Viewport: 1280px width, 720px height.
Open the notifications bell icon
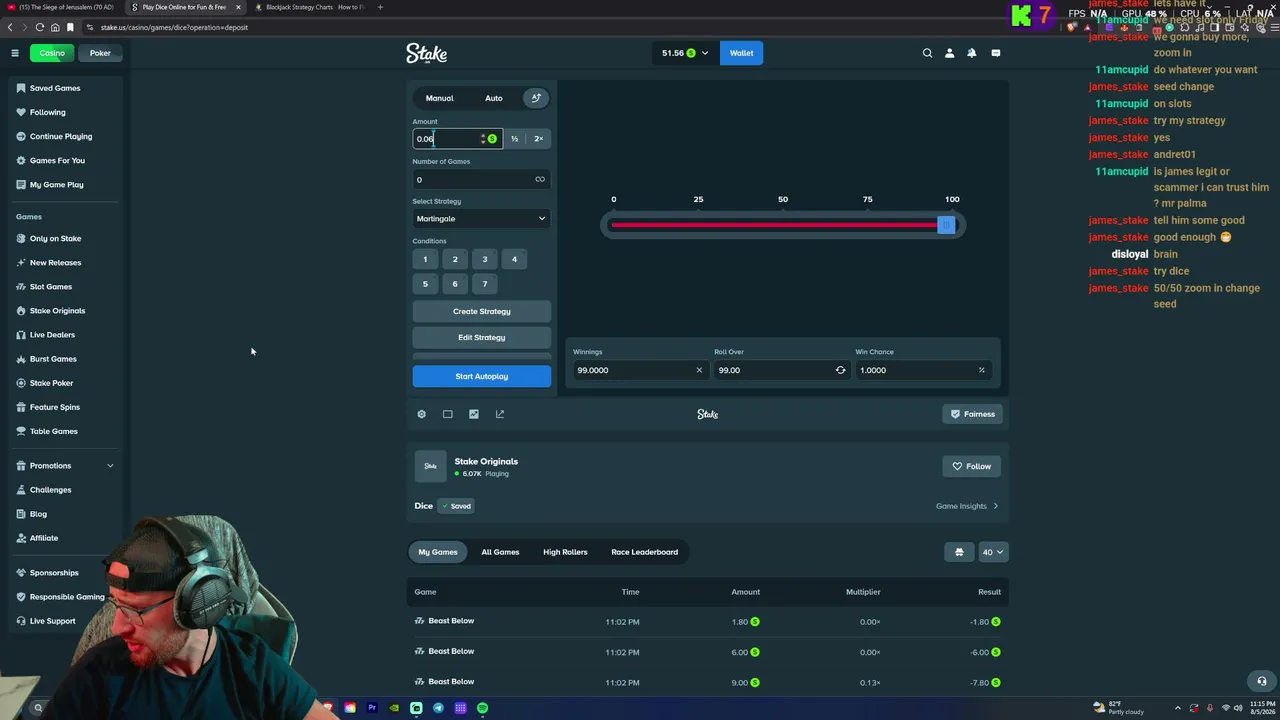(x=971, y=53)
